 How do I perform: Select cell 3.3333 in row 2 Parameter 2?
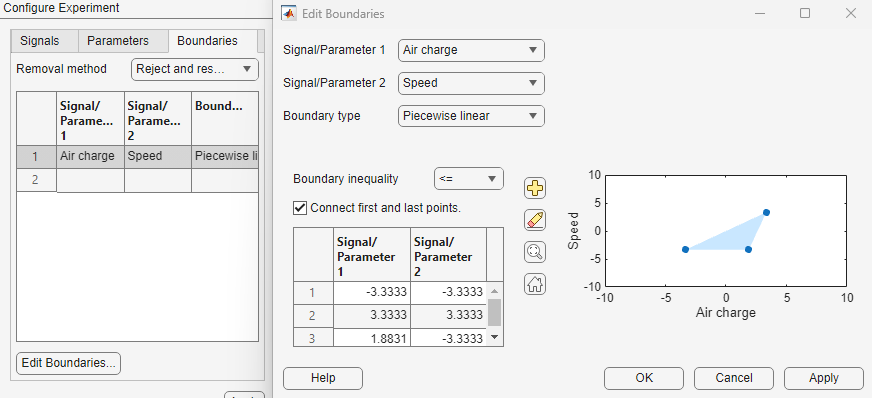[448, 315]
